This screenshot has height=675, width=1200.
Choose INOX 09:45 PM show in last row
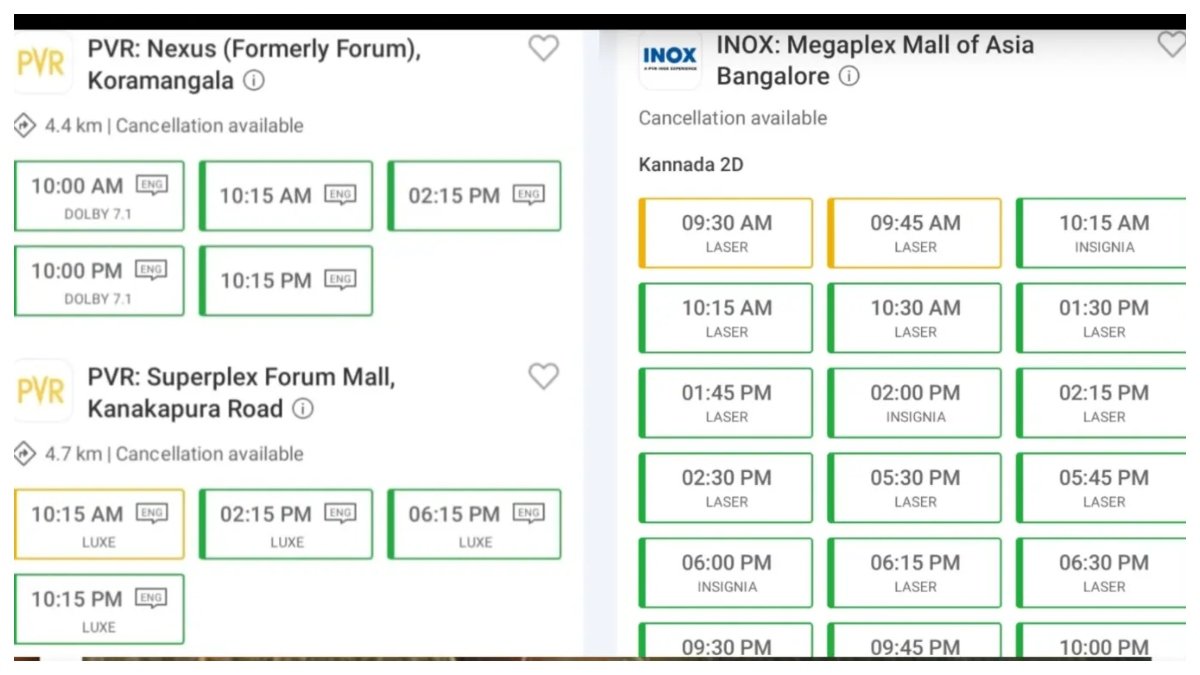(914, 640)
